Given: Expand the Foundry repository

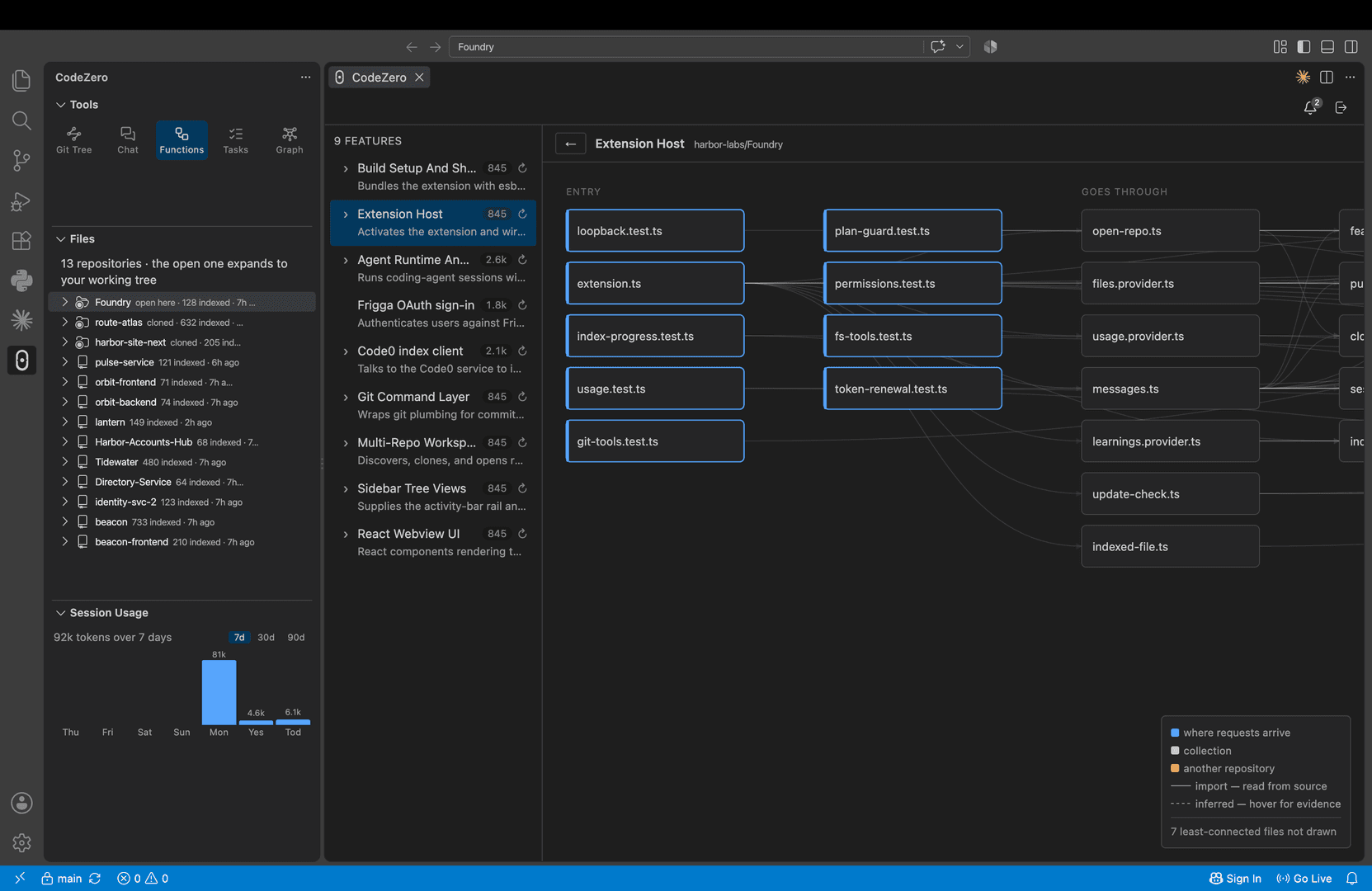Looking at the screenshot, I should [64, 303].
